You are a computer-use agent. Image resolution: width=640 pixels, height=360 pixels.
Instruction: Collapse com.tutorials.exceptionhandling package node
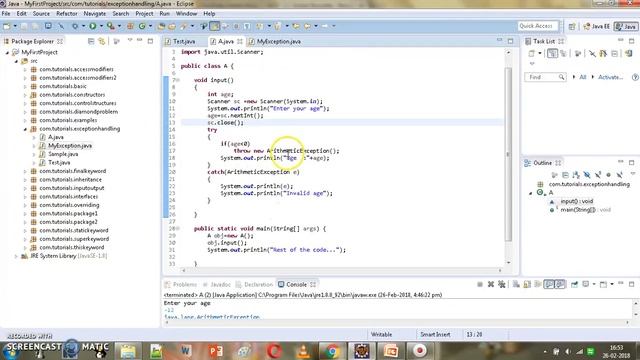point(25,129)
